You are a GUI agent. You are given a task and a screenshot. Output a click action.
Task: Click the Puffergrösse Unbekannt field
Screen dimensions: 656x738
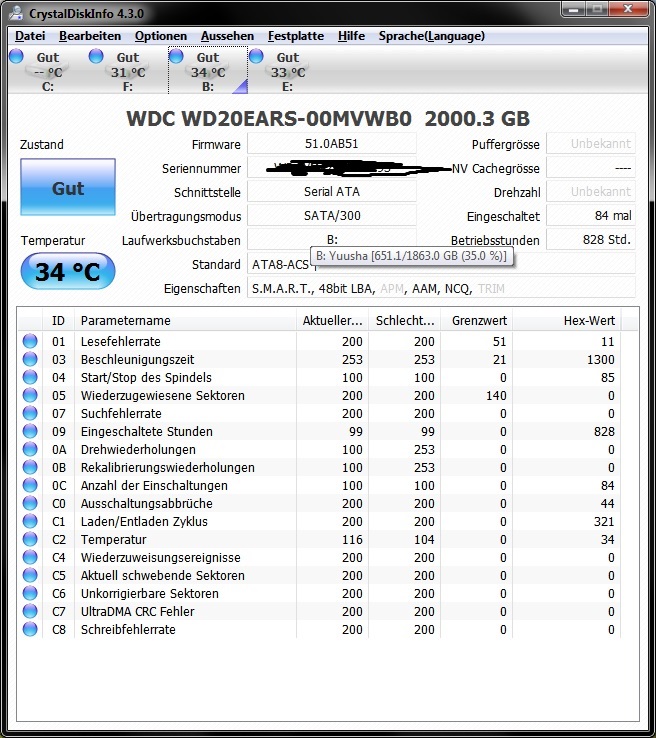point(591,144)
